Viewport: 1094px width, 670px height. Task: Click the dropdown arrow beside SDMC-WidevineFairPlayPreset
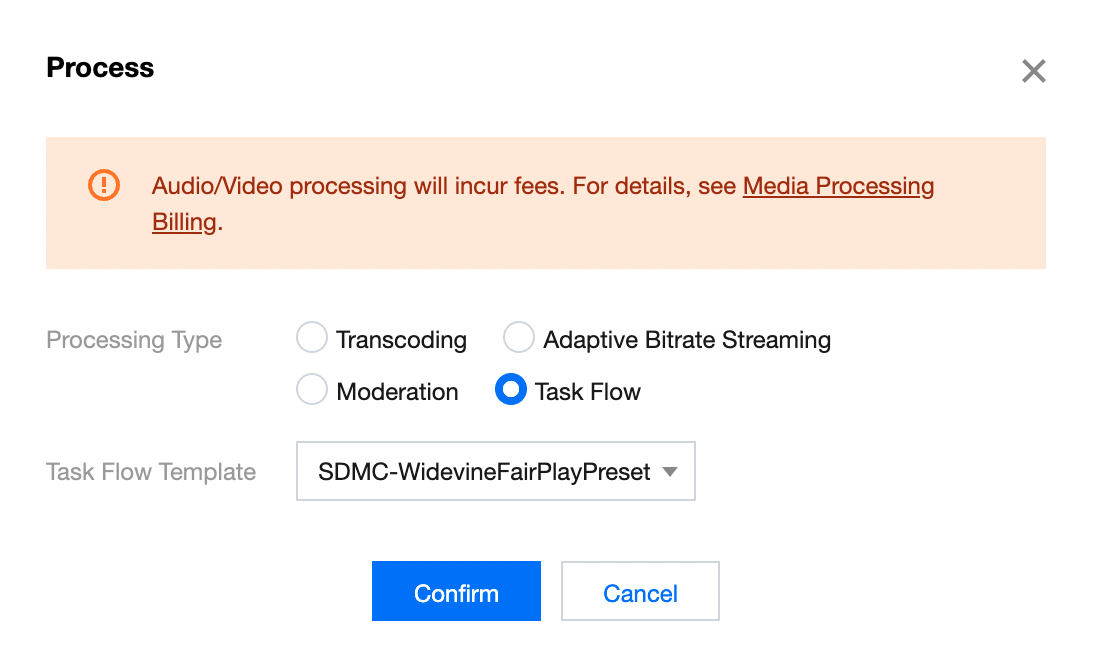tap(671, 471)
